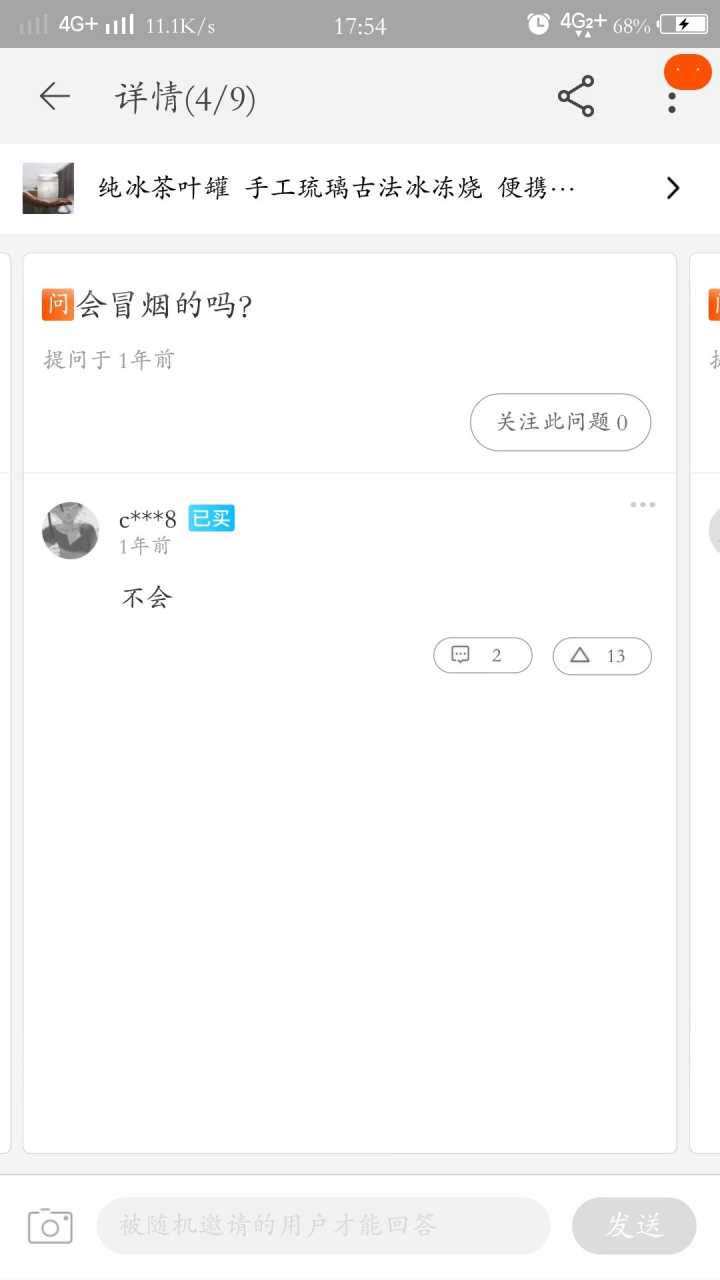Tap the share icon
Screen dimensions: 720x1280
(x=575, y=96)
